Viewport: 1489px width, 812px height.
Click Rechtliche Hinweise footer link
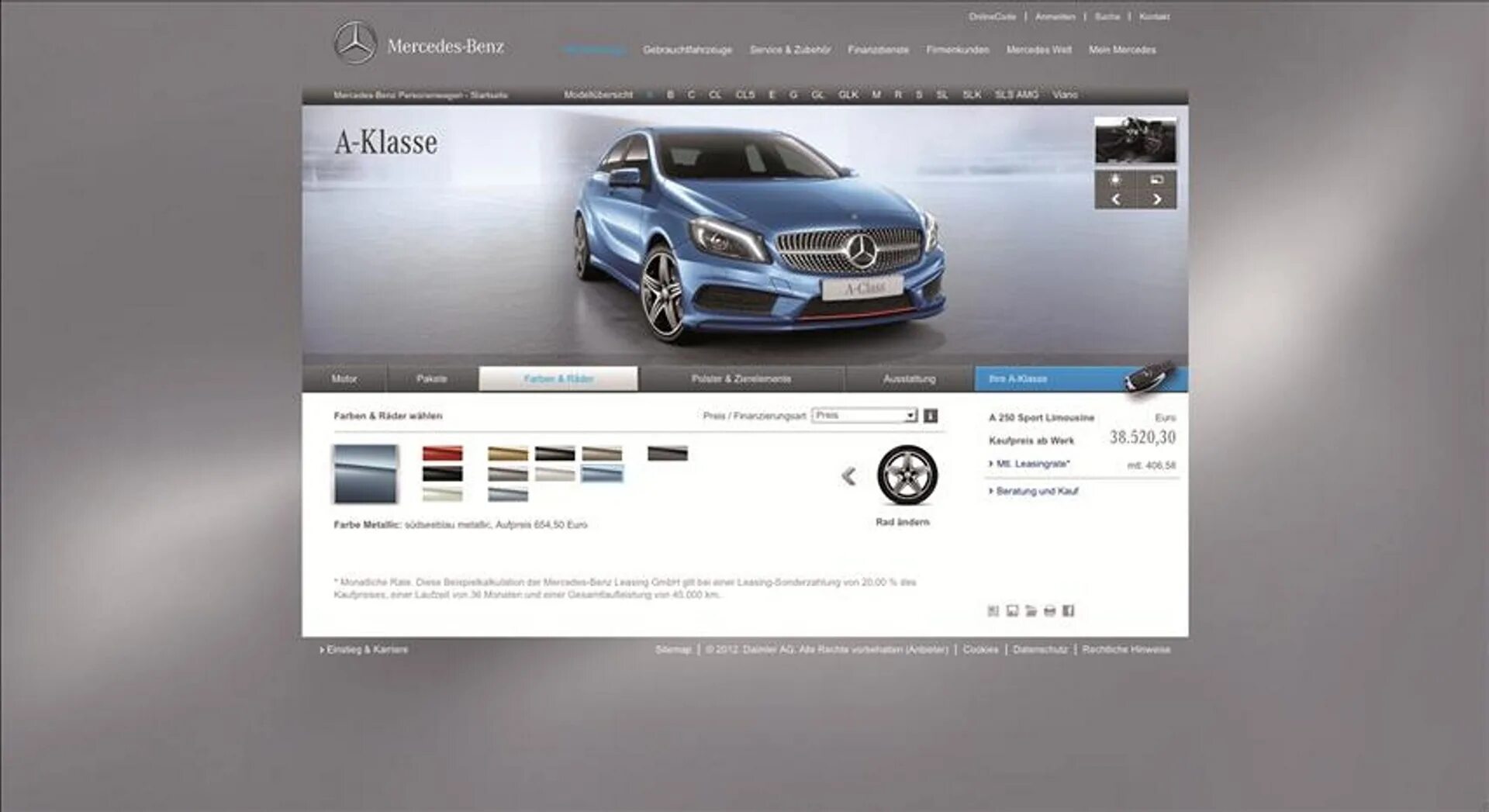pos(1126,649)
